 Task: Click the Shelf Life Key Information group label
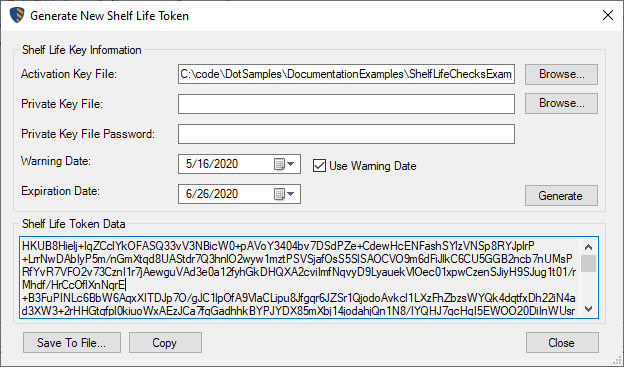(82, 50)
